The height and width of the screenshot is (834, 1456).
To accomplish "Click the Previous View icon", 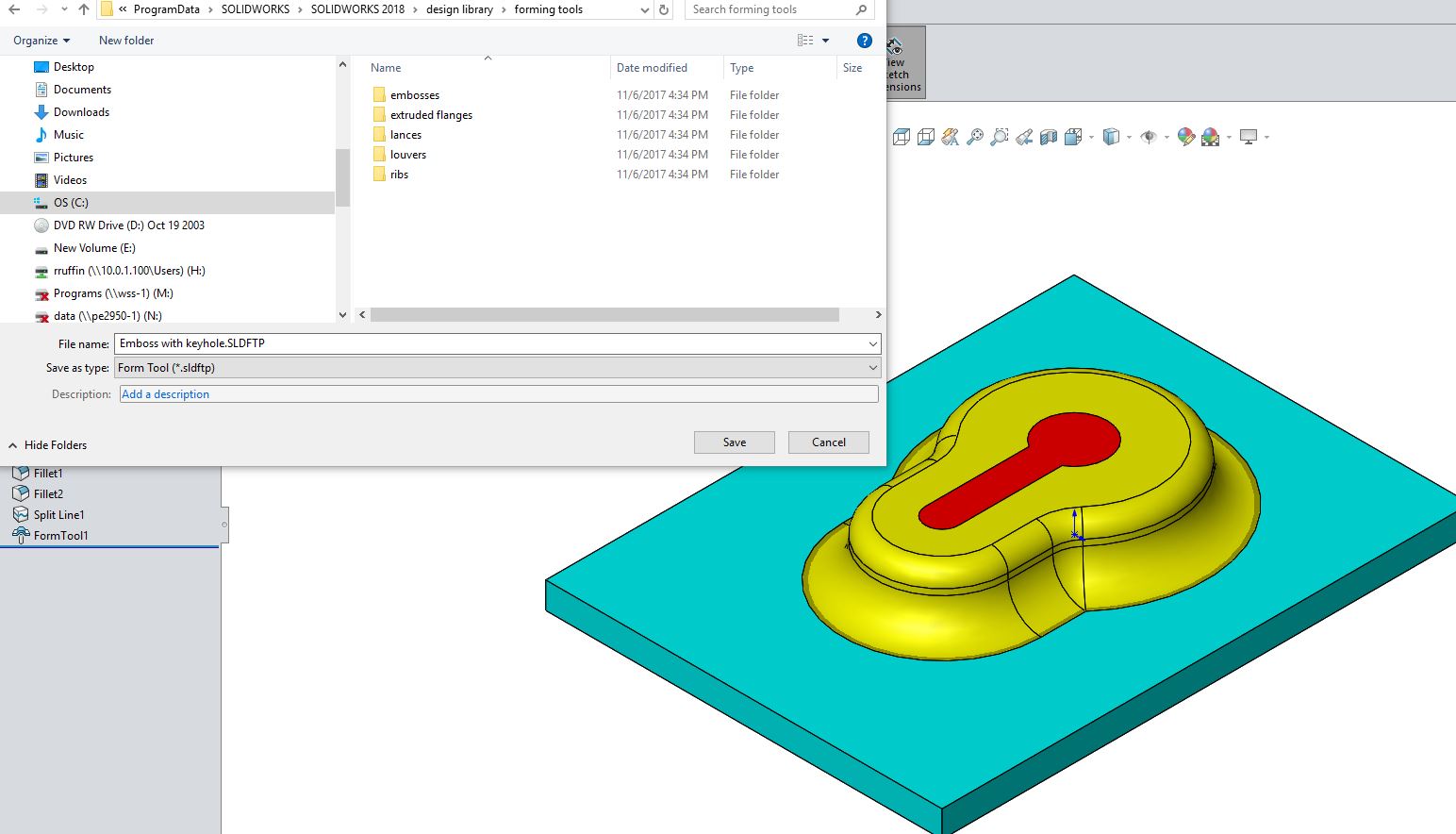I will coord(1025,136).
